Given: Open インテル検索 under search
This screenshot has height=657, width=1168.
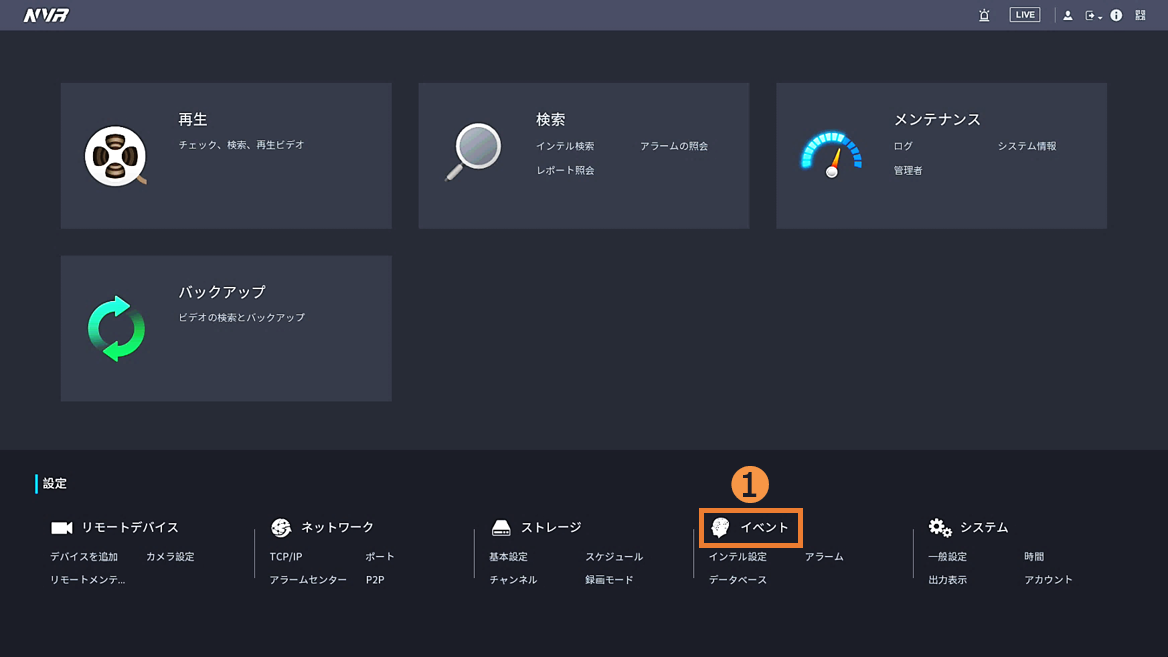Looking at the screenshot, I should pos(565,146).
